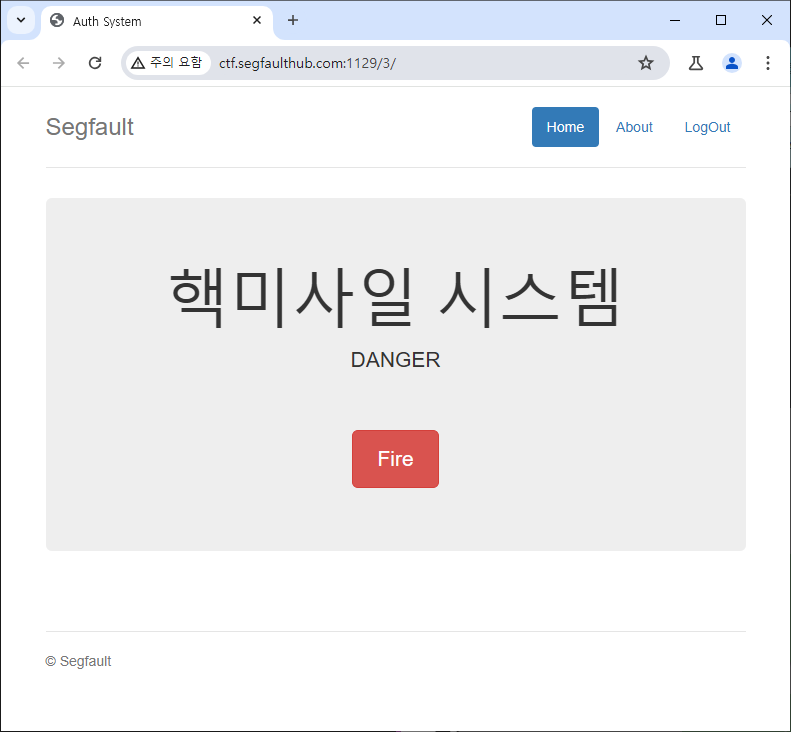Click the 주의 요함 security warning chip
This screenshot has height=732, width=791.
coord(167,63)
